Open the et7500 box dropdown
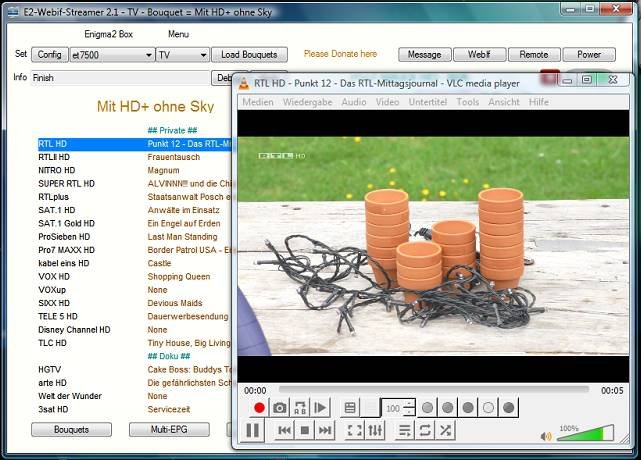Viewport: 641px width, 460px height. click(112, 55)
